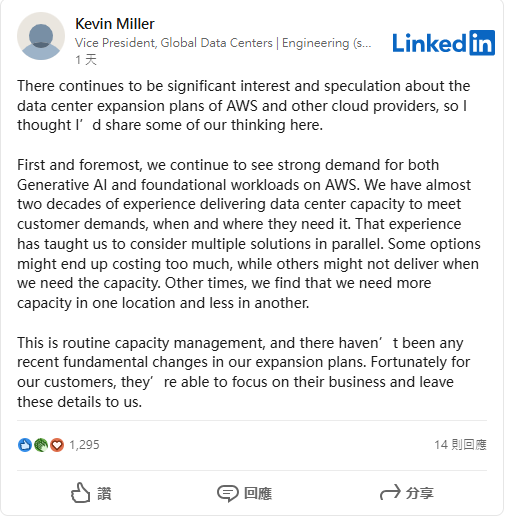Open the 1,295 reactions count
505x517 pixels.
tap(84, 445)
